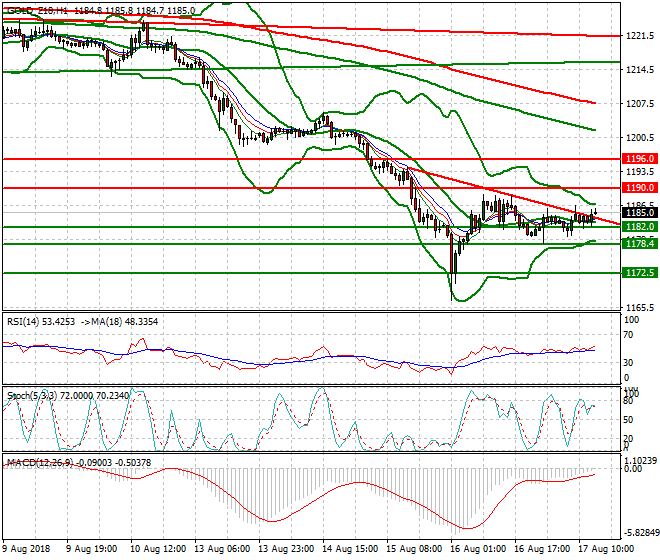The image size is (660, 560).
Task: Click the 9 Aug 2018 date label
Action: click(x=26, y=549)
